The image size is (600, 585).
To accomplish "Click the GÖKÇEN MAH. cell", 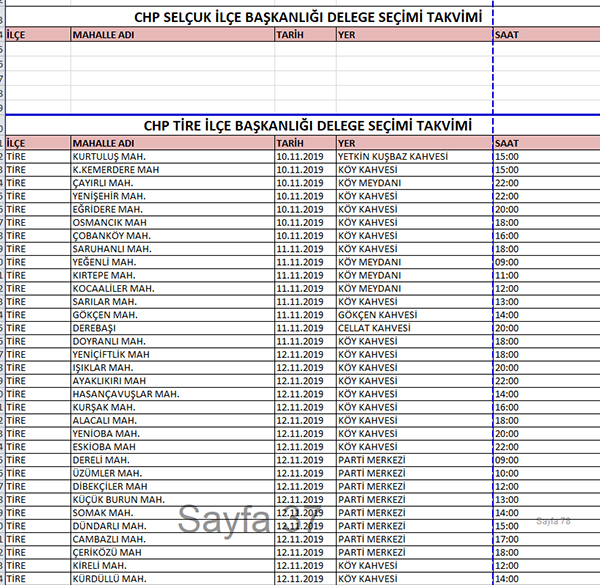I will pos(173,315).
